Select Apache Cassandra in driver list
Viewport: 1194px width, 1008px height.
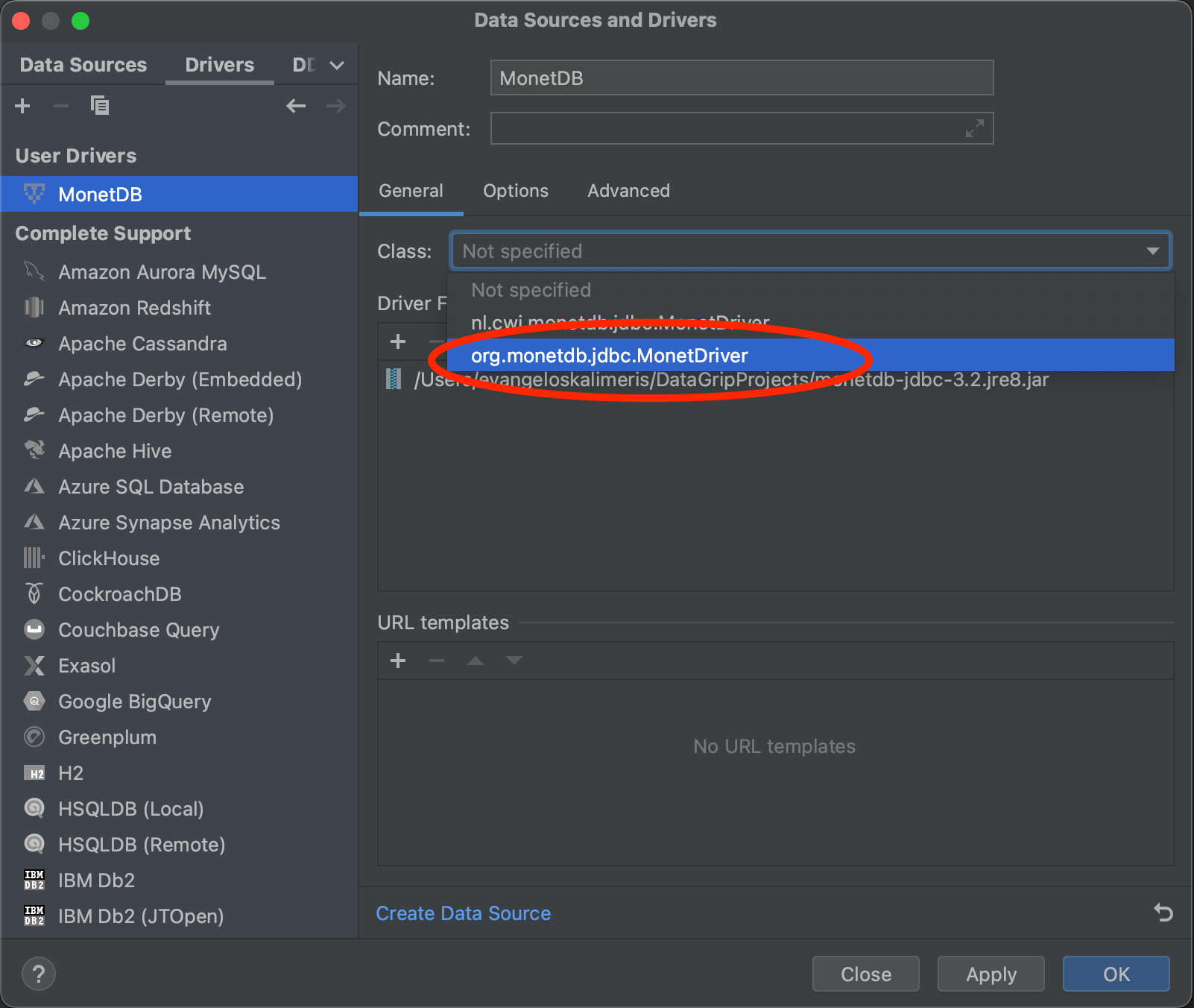pos(142,344)
